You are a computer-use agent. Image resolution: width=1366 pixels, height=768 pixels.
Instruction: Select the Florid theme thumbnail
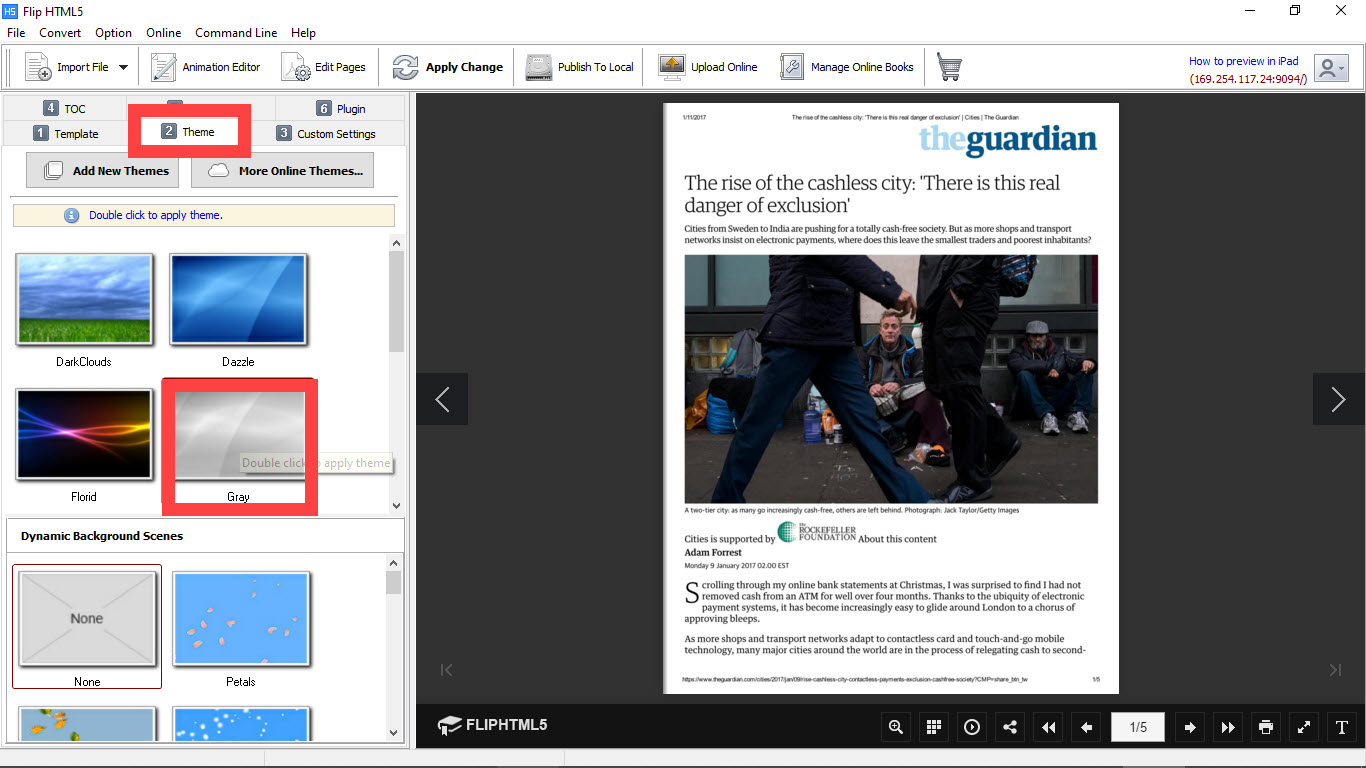[85, 435]
